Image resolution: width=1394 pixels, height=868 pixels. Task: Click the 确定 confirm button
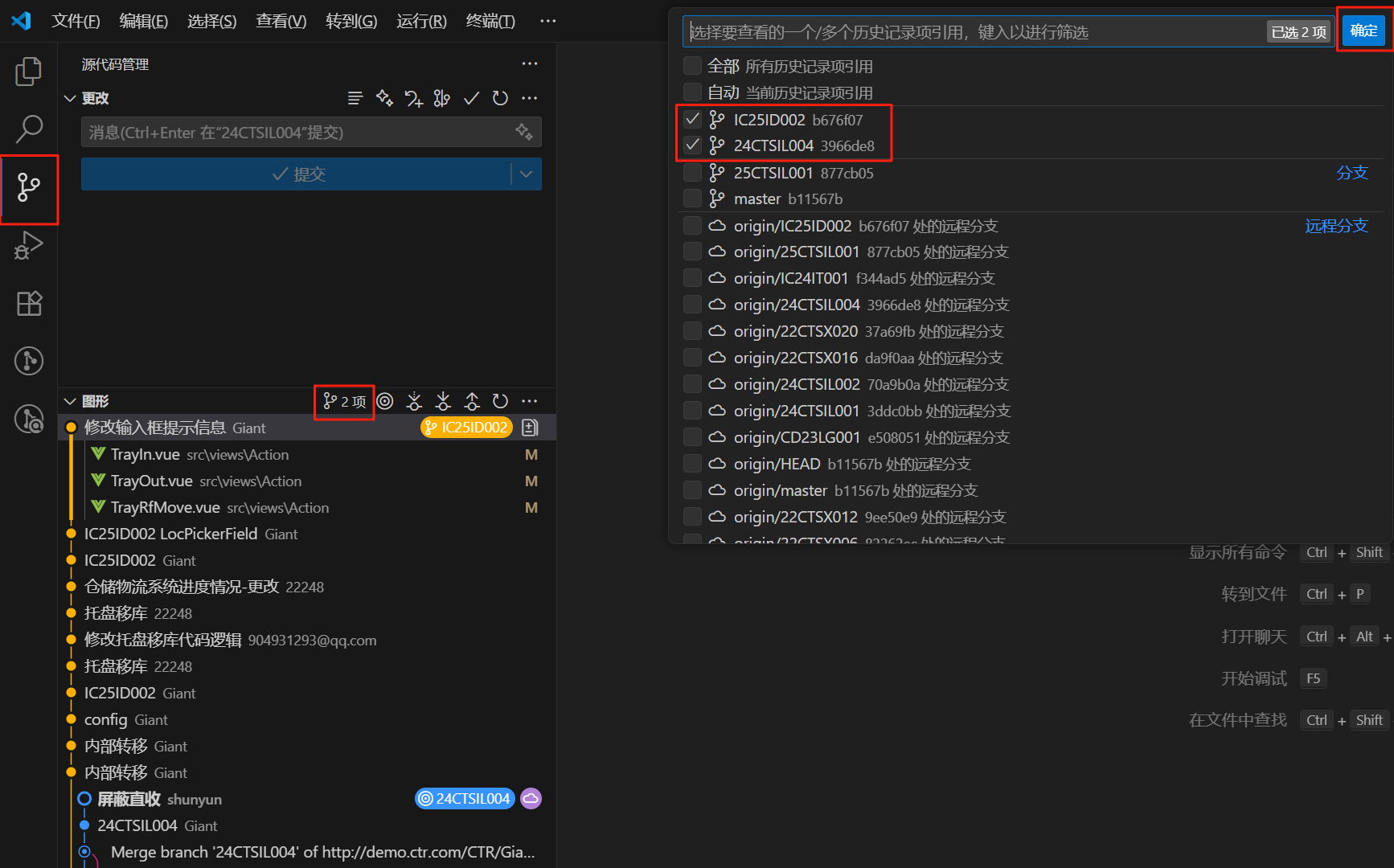(1363, 31)
